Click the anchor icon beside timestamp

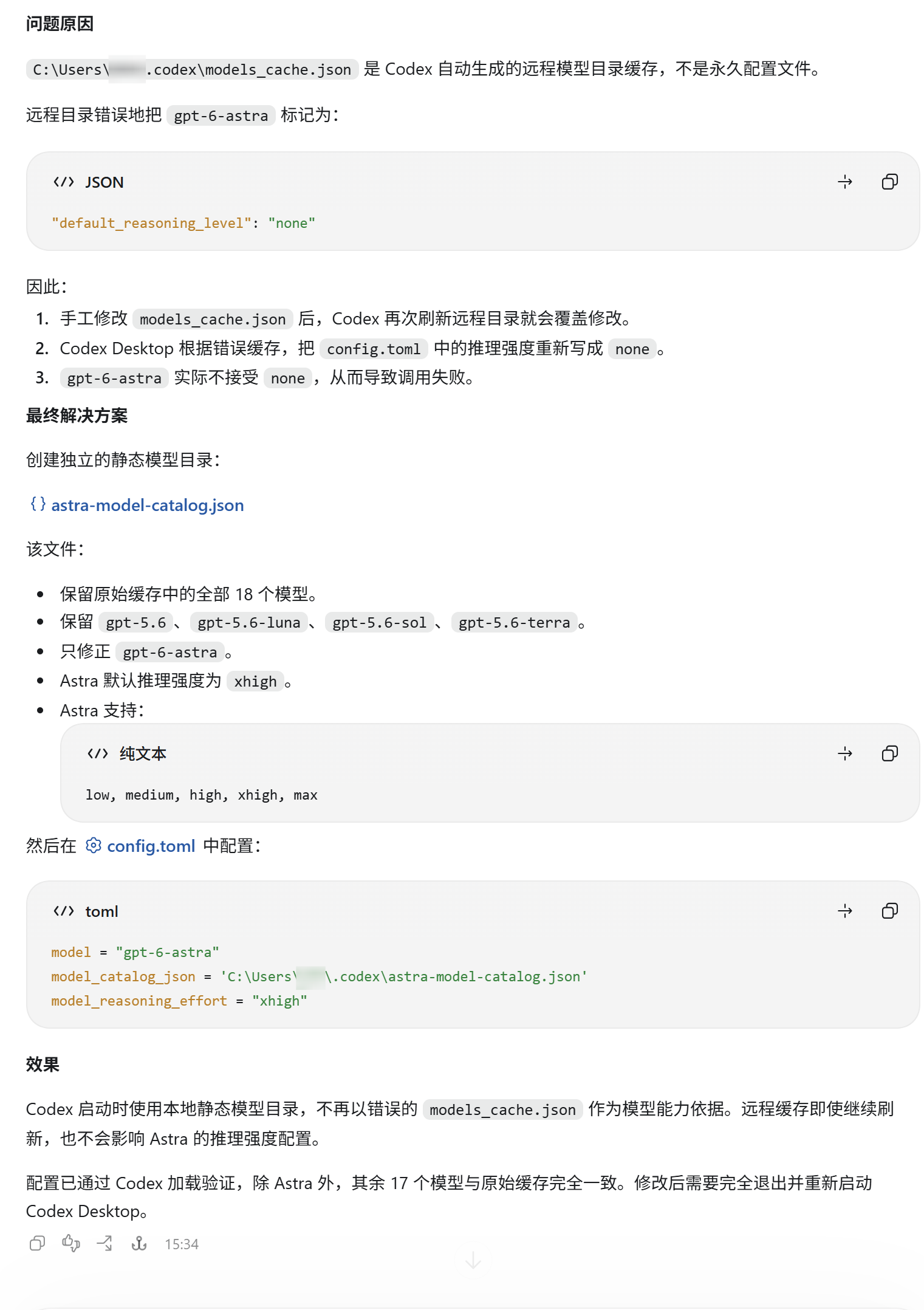pyautogui.click(x=139, y=1243)
